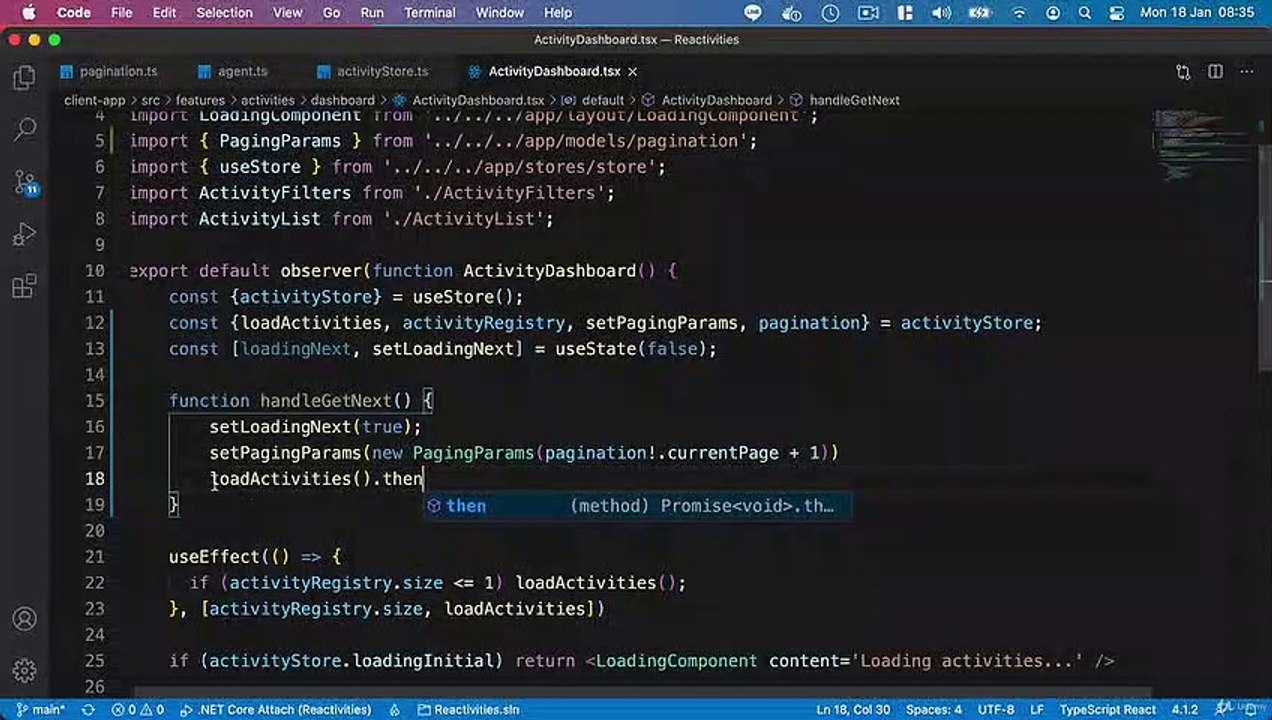Click activities in the breadcrumb
Image resolution: width=1272 pixels, height=720 pixels.
point(267,100)
